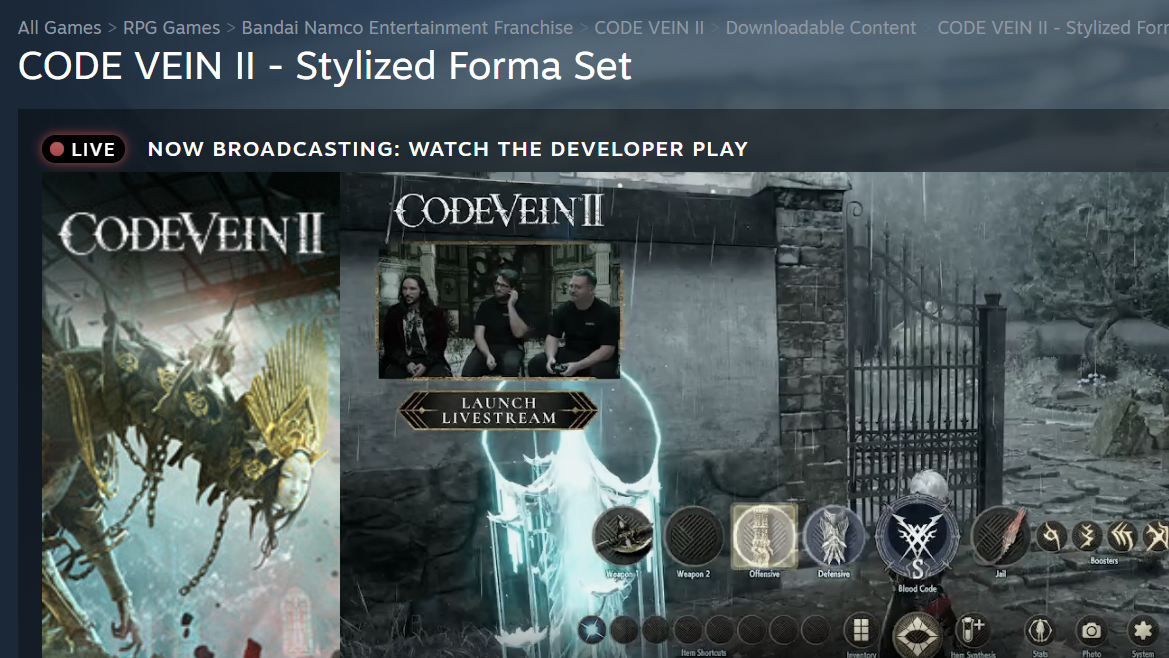
Task: Open the Stats character icon
Action: click(1041, 631)
